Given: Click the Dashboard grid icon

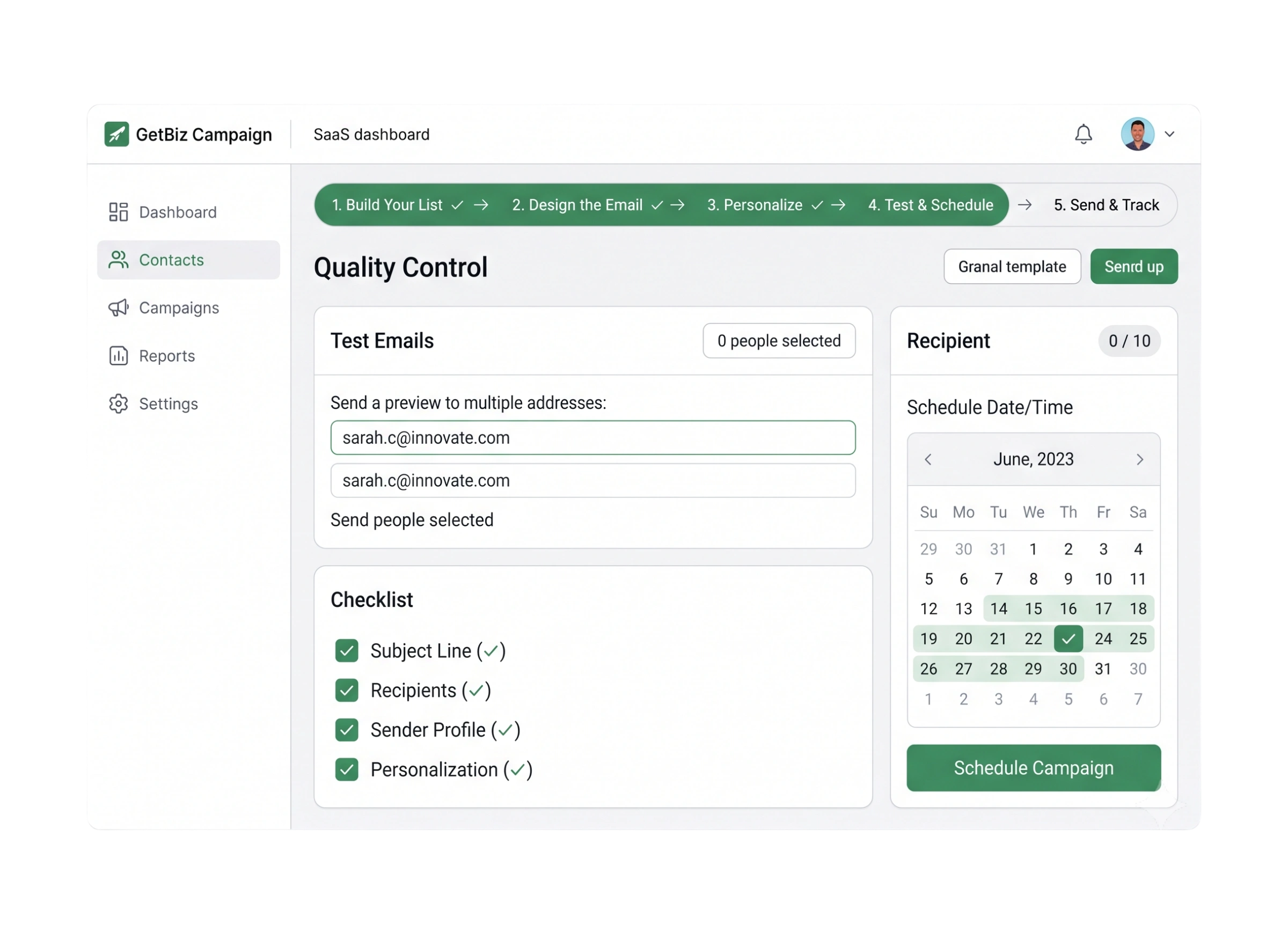Looking at the screenshot, I should click(118, 212).
